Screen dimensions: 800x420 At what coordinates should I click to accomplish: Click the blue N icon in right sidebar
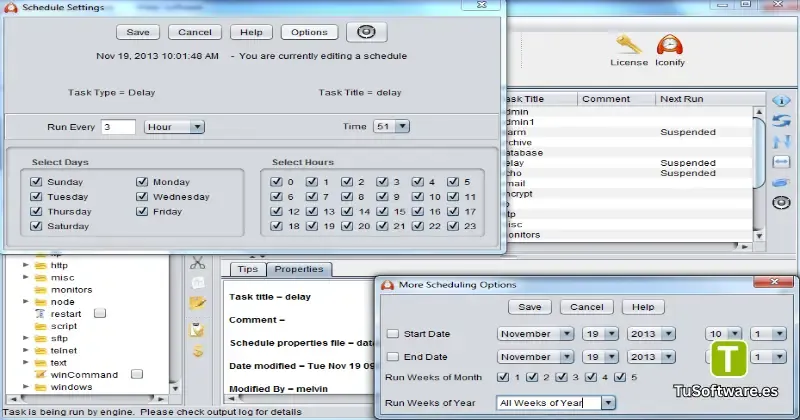pos(781,141)
